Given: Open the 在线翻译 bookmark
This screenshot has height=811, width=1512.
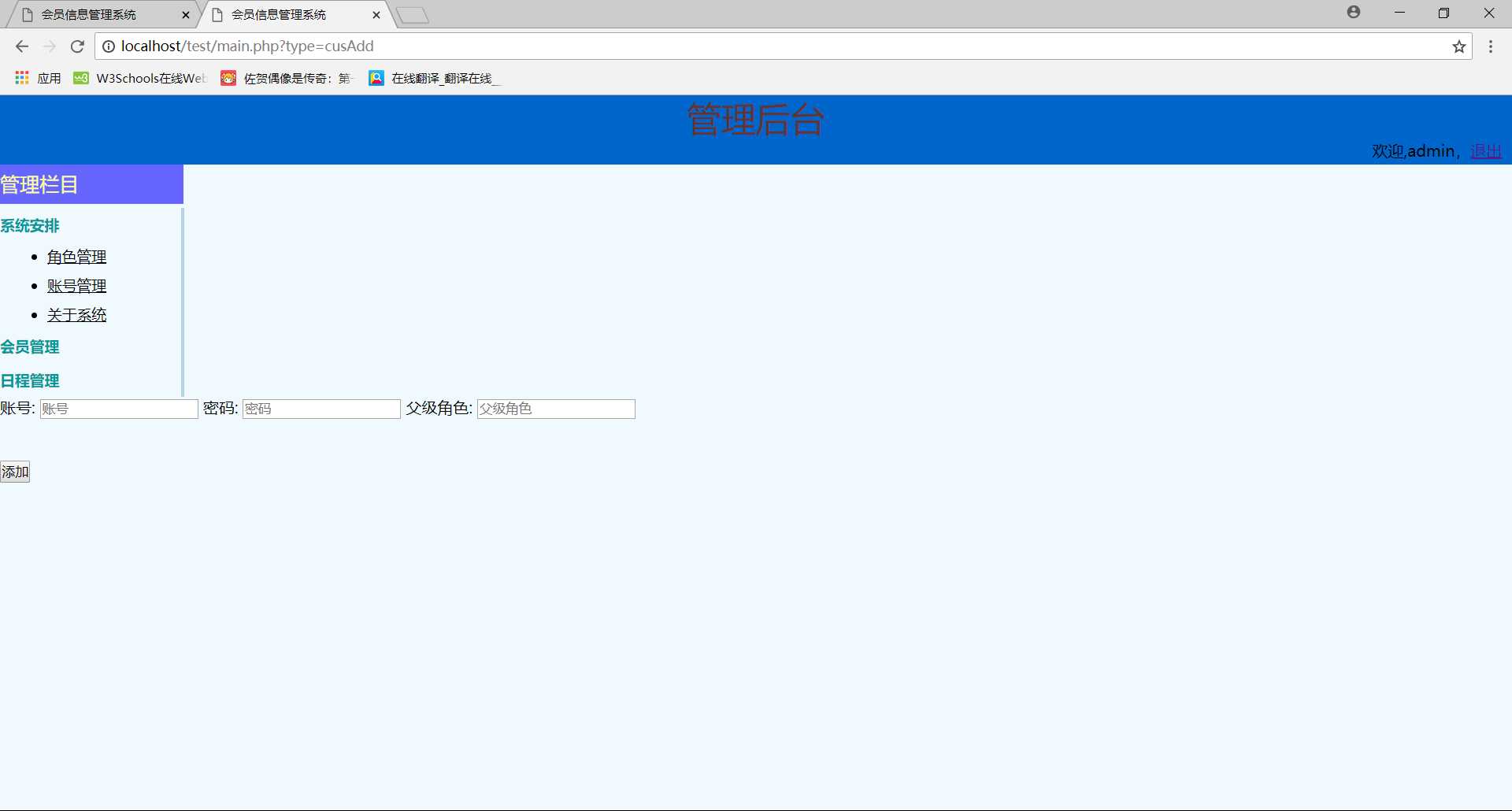Looking at the screenshot, I should [434, 78].
